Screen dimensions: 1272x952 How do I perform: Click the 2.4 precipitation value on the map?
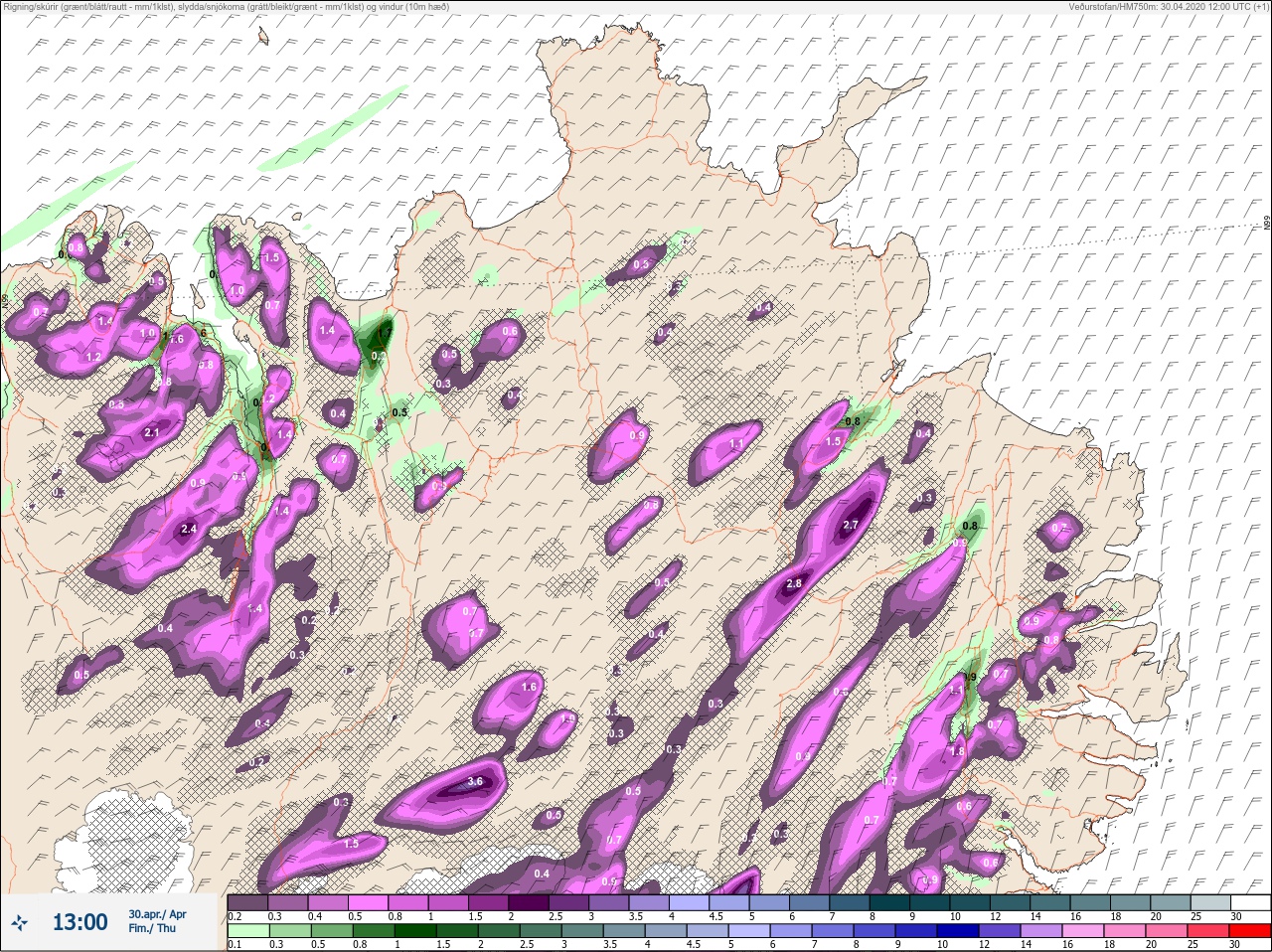coord(189,530)
